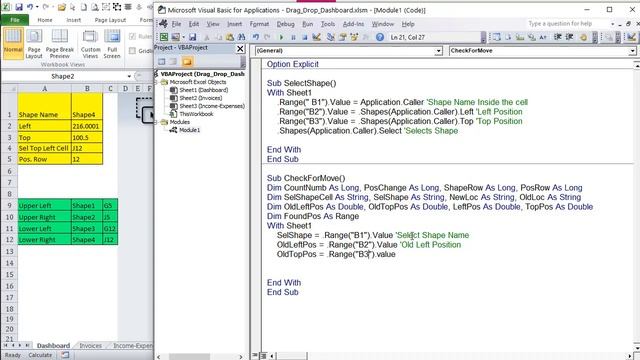Open the Window menu

(383, 24)
